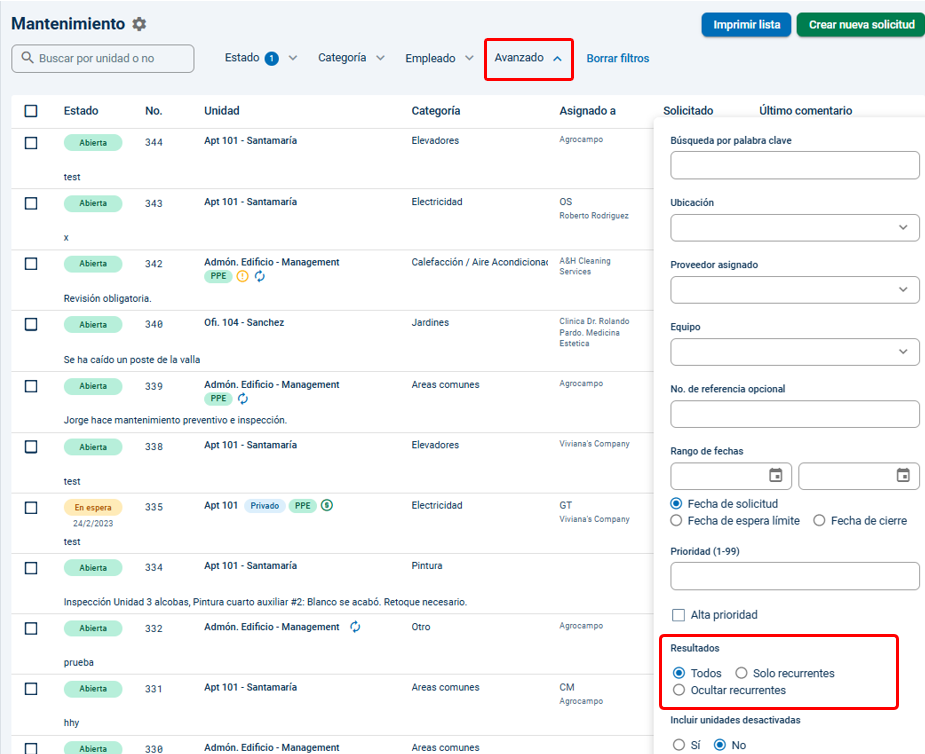
Task: Click Pintura category of request 334
Action: point(427,566)
